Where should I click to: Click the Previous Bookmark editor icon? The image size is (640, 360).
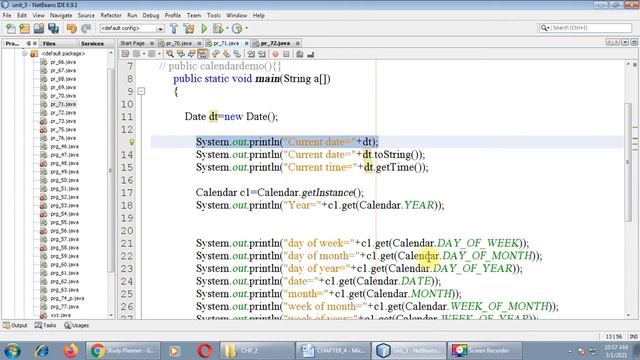(x=216, y=54)
